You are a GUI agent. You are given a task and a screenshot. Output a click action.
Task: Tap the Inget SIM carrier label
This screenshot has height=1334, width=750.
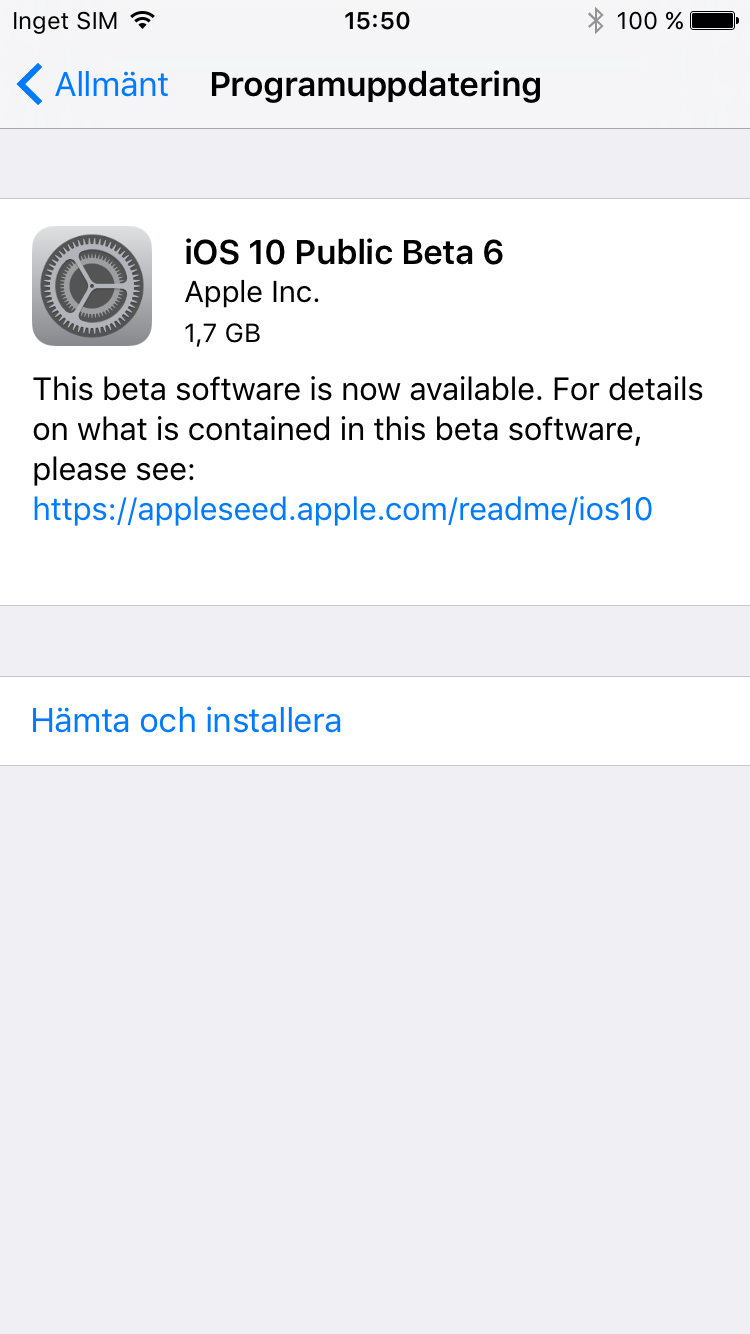click(65, 20)
